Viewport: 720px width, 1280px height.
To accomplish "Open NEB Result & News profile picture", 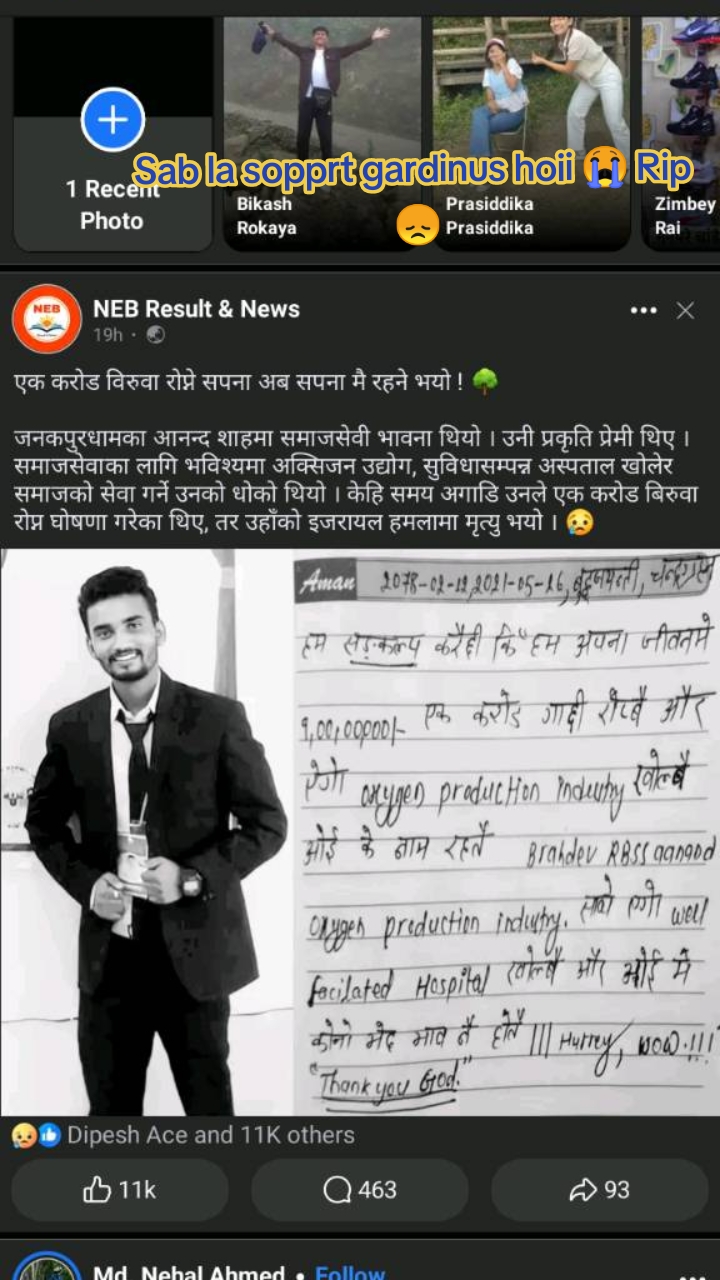I will [46, 319].
